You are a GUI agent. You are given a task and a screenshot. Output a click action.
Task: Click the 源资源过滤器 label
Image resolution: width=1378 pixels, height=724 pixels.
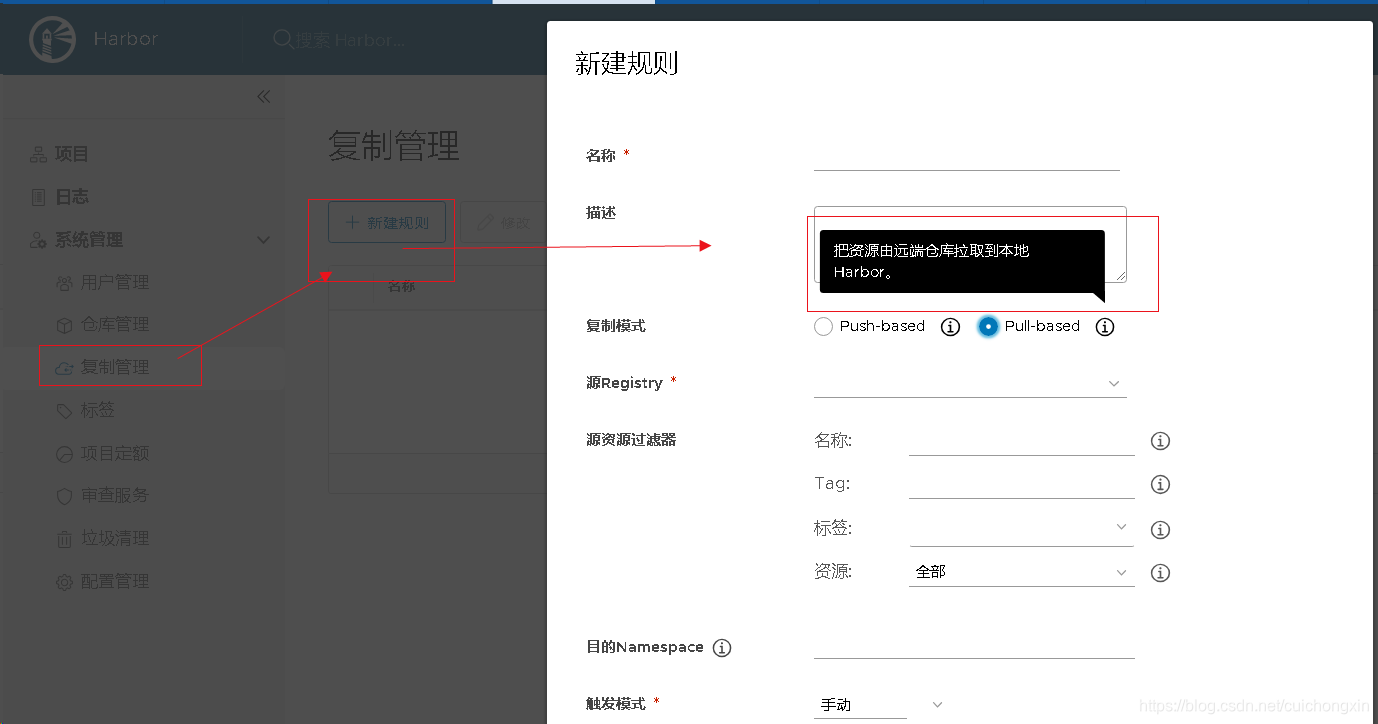click(631, 440)
